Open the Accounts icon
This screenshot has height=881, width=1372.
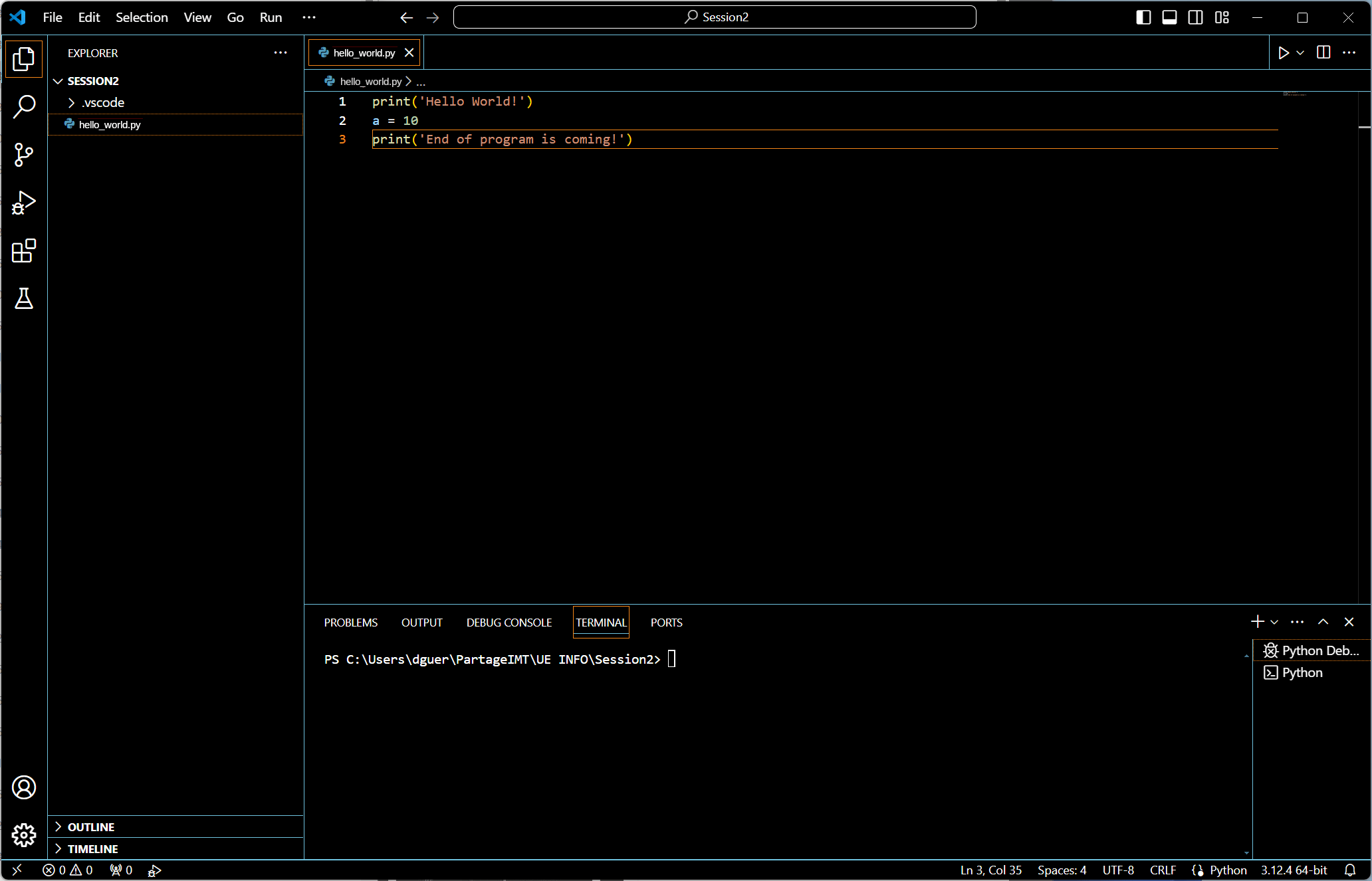[24, 787]
